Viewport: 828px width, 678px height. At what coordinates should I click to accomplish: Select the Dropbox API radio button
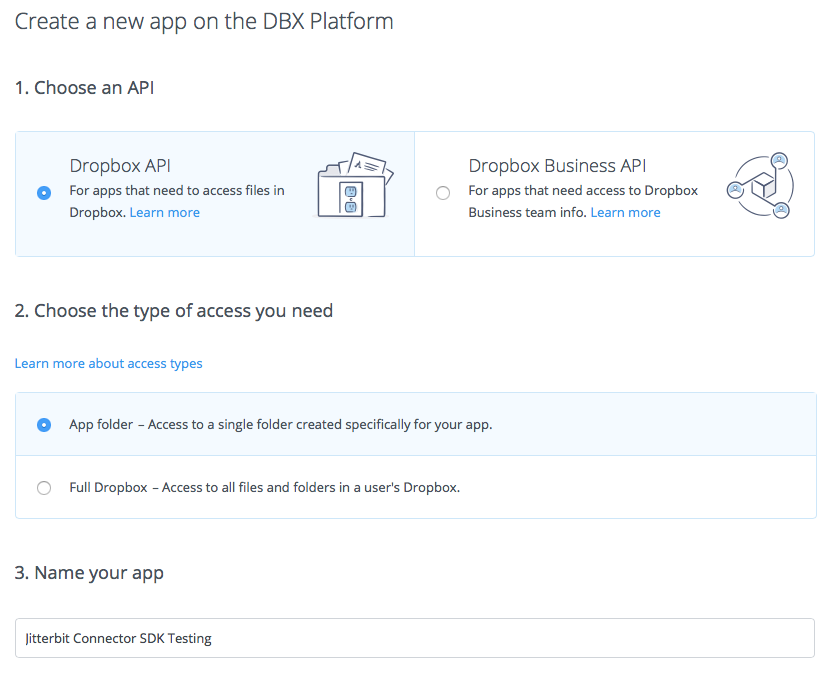44,193
